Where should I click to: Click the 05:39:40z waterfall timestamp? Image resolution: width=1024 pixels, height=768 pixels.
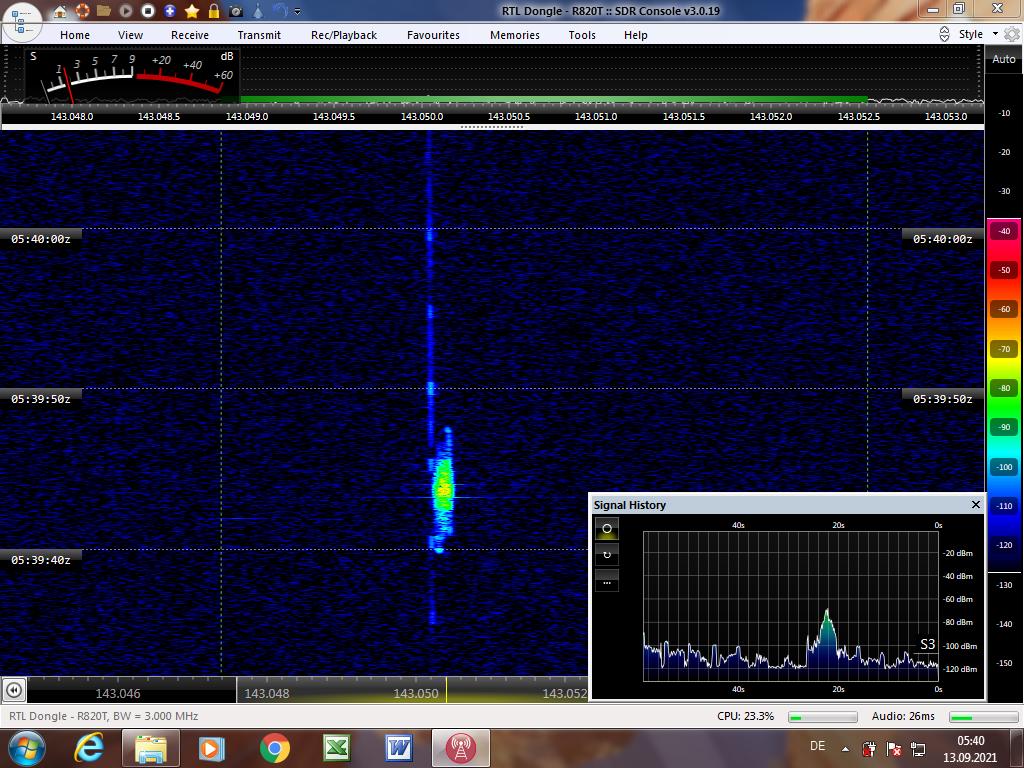tap(40, 560)
